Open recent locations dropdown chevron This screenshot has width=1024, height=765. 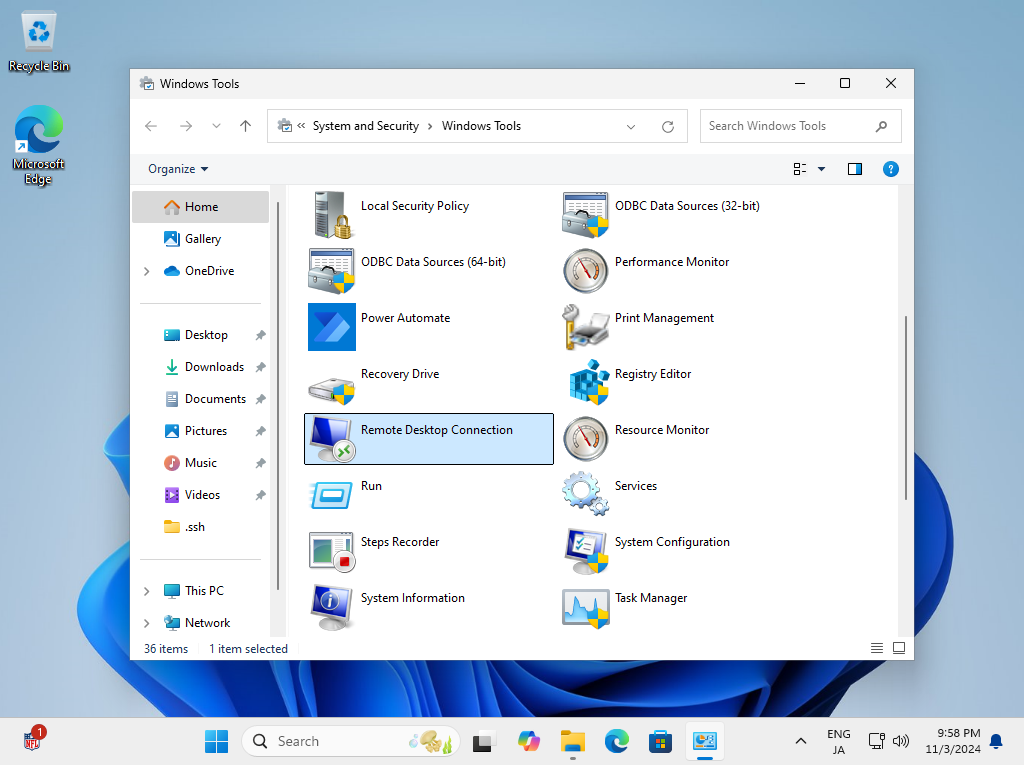pyautogui.click(x=216, y=126)
